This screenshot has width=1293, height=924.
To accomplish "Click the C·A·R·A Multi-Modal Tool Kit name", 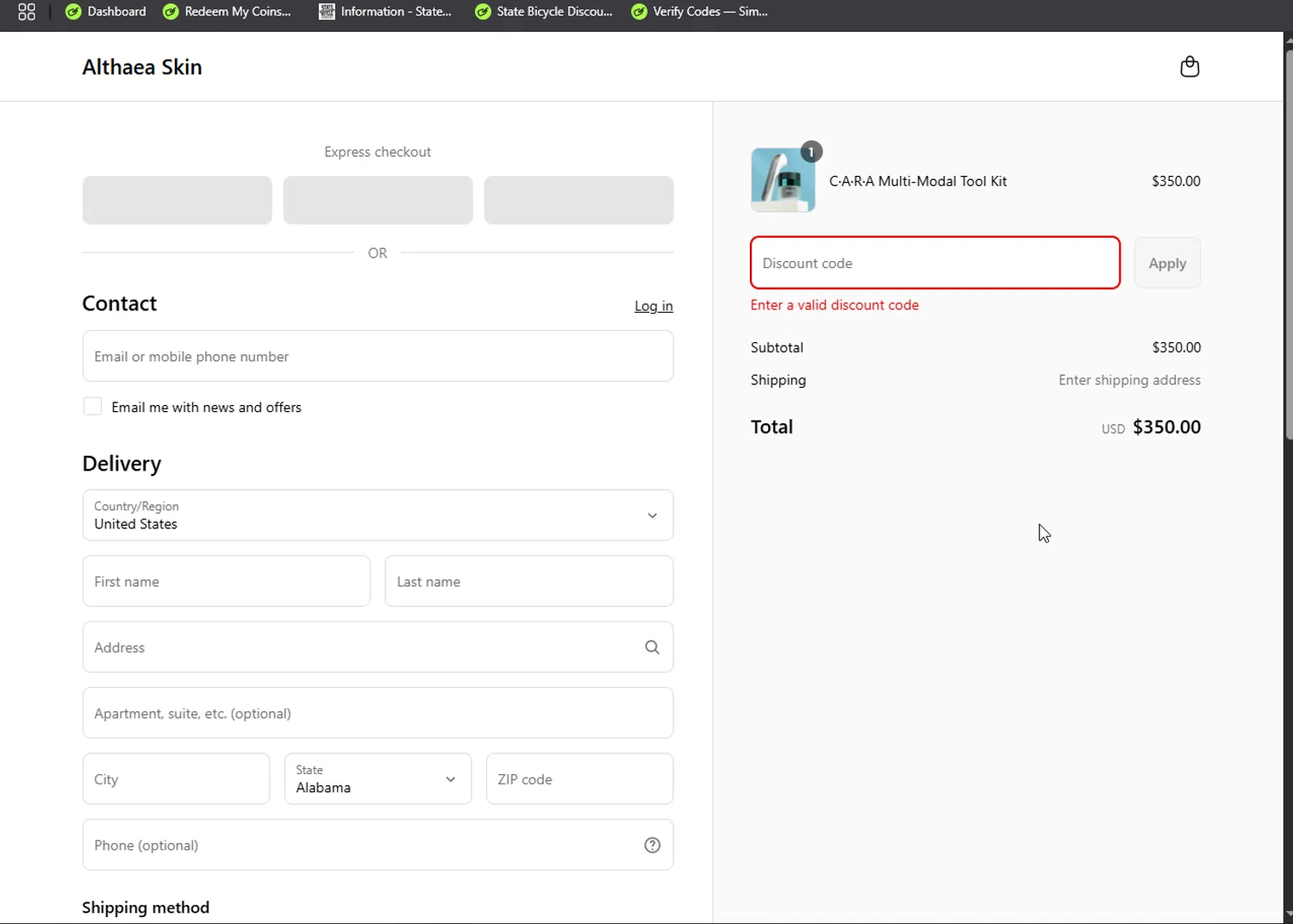I will pyautogui.click(x=918, y=181).
